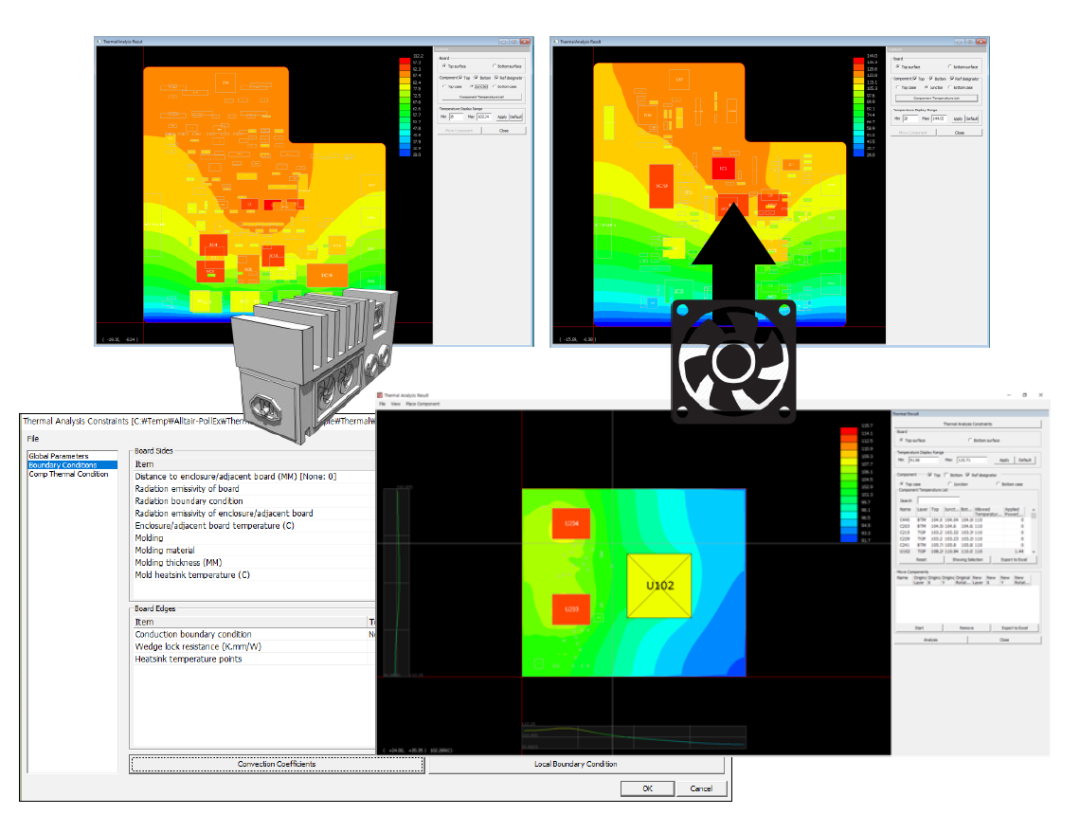Click Close button beside the Analysis button
Viewport: 1080px width, 815px height.
click(1005, 640)
